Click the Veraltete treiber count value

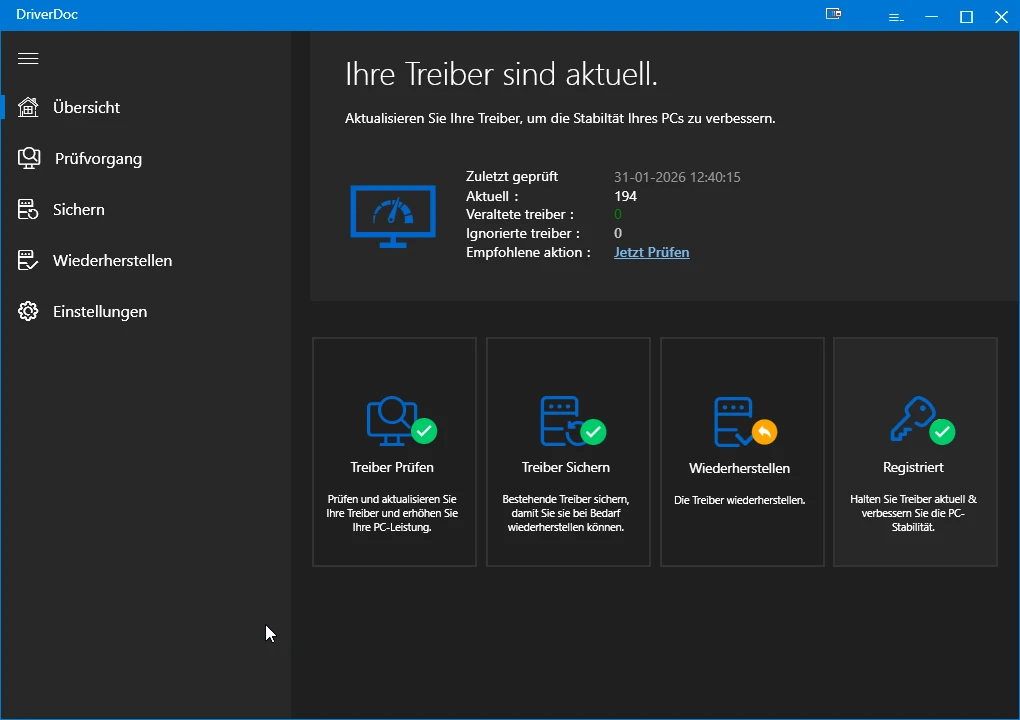pyautogui.click(x=618, y=214)
